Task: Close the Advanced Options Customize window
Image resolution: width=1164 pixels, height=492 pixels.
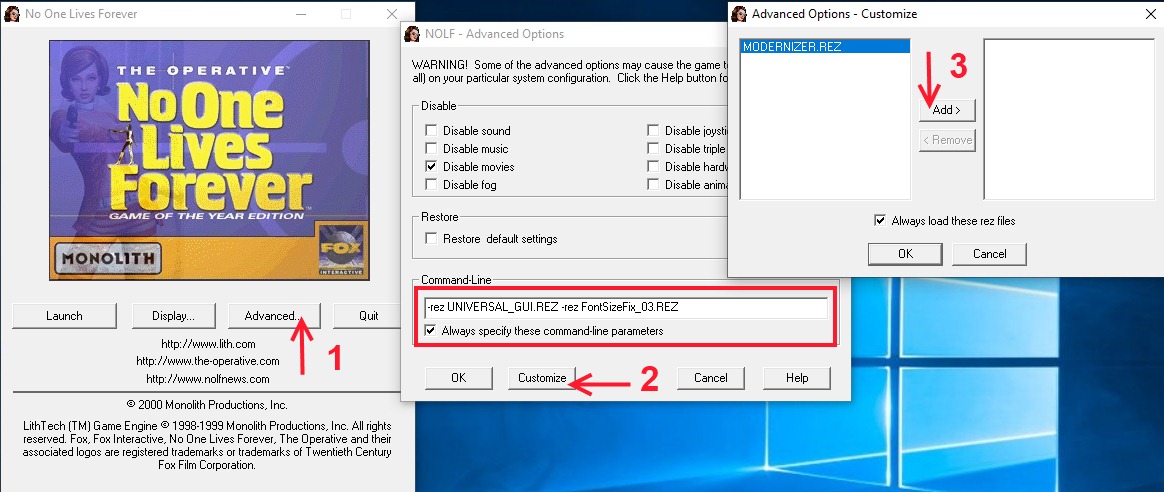Action: (x=1151, y=13)
